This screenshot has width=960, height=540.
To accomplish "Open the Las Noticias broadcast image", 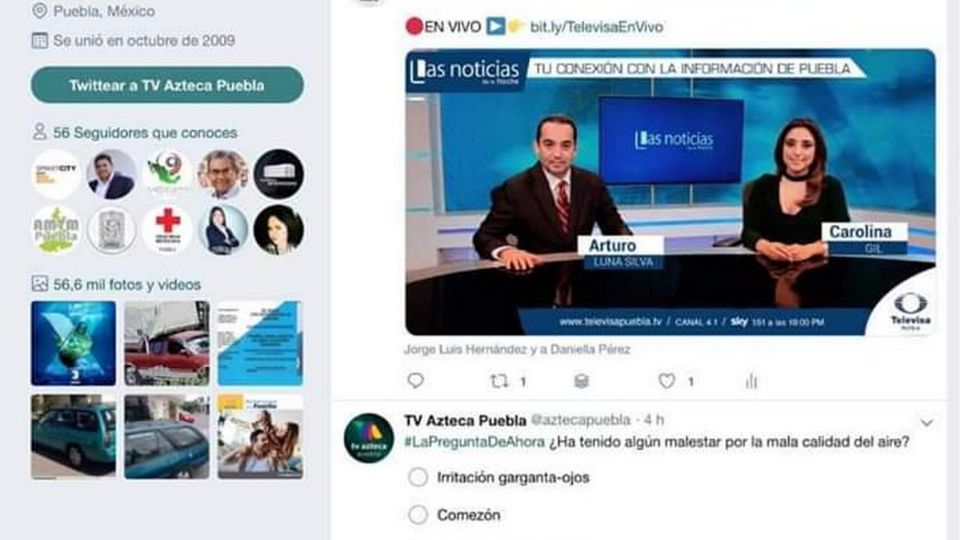I will [670, 192].
